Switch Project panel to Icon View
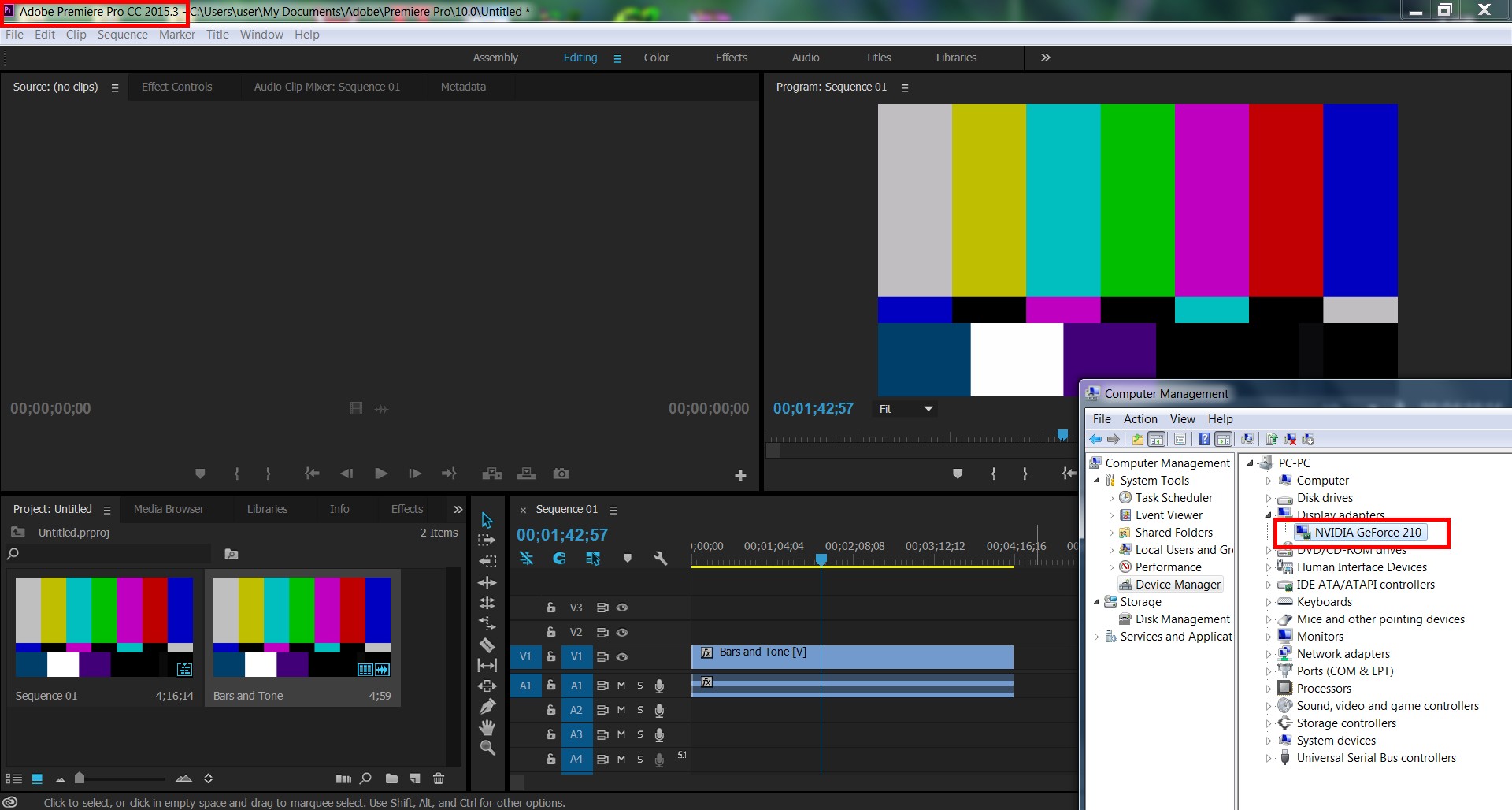 pos(37,778)
